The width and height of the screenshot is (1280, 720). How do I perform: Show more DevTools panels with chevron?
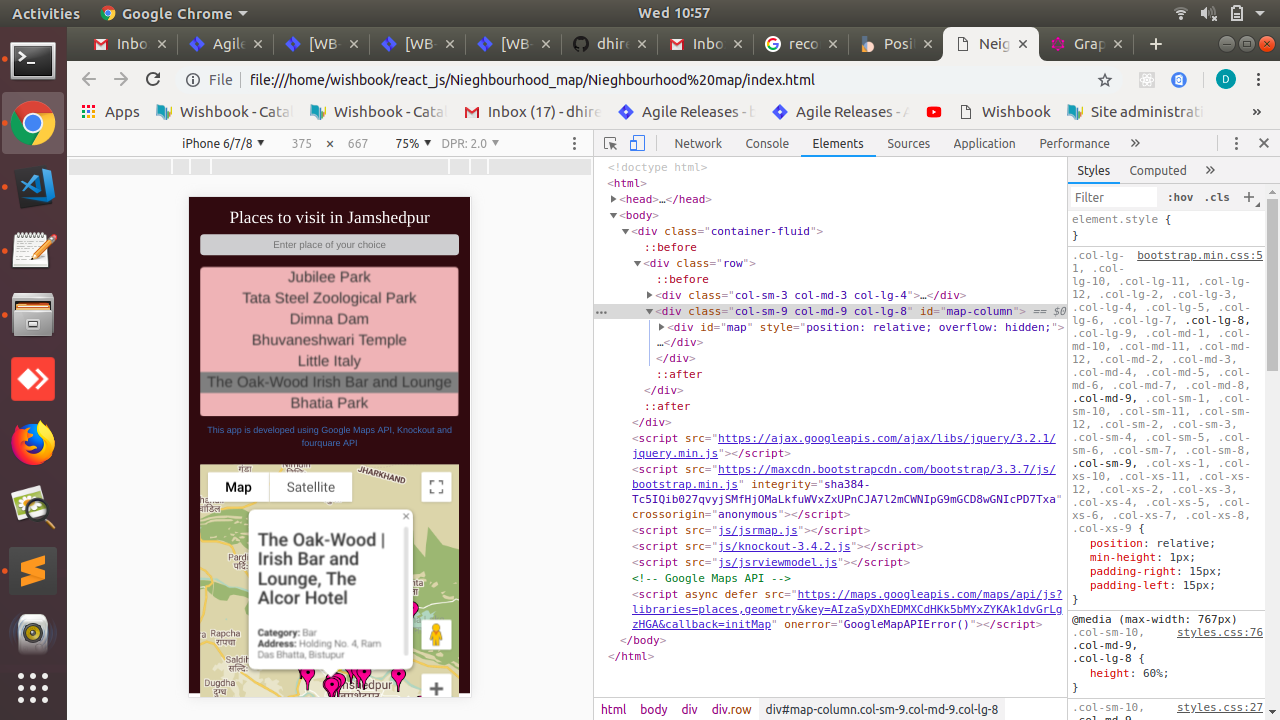pos(1135,143)
